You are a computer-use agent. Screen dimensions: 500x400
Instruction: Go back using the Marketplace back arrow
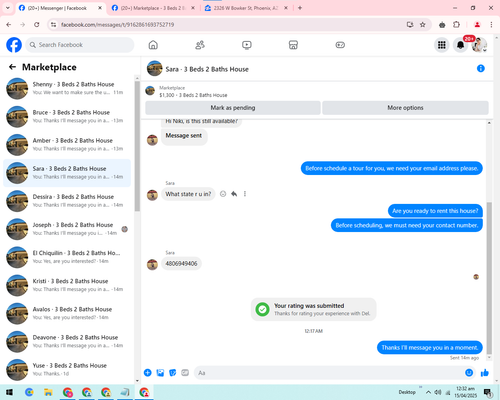point(12,67)
